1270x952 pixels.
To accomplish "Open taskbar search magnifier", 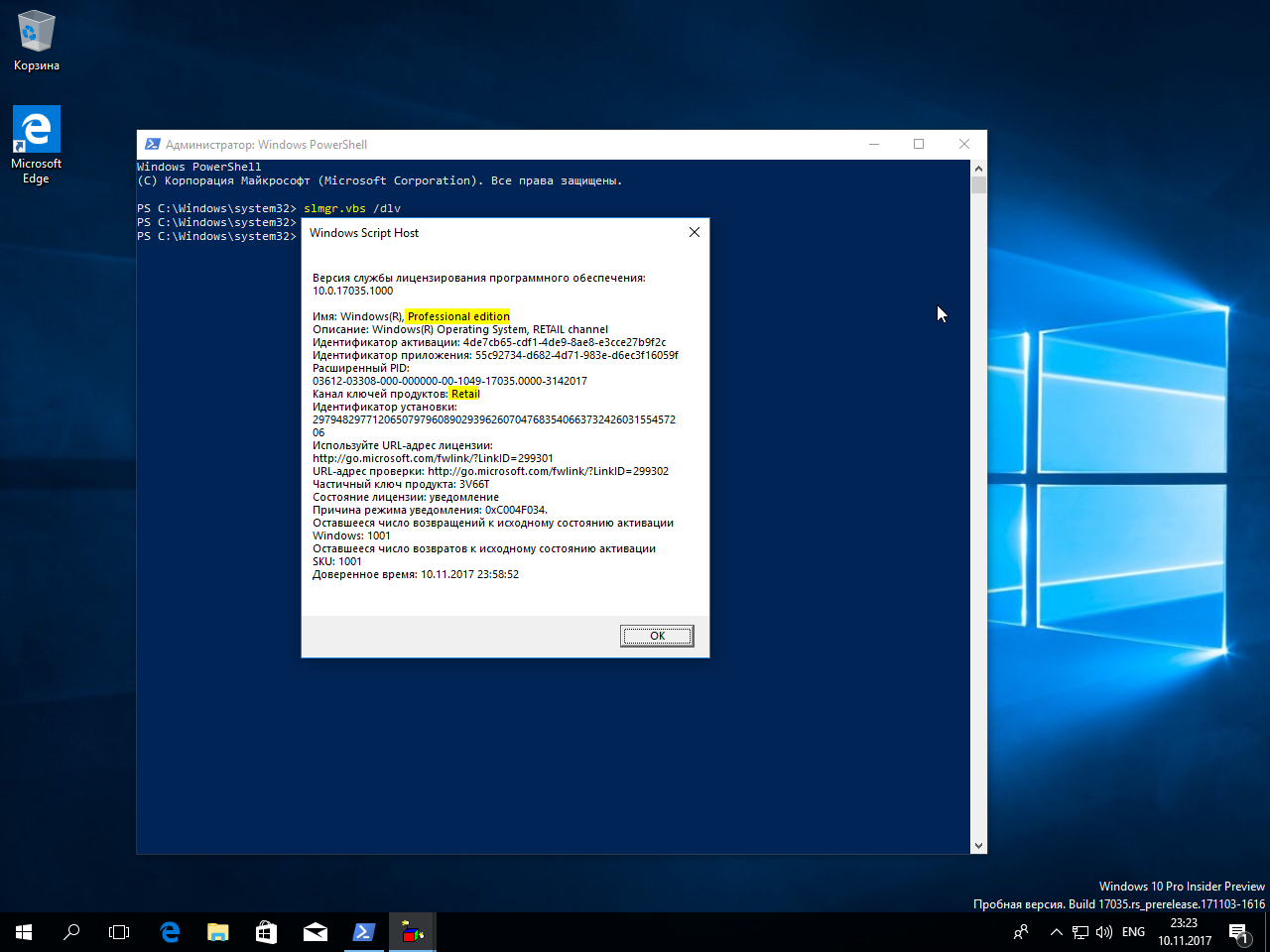I will 71,932.
